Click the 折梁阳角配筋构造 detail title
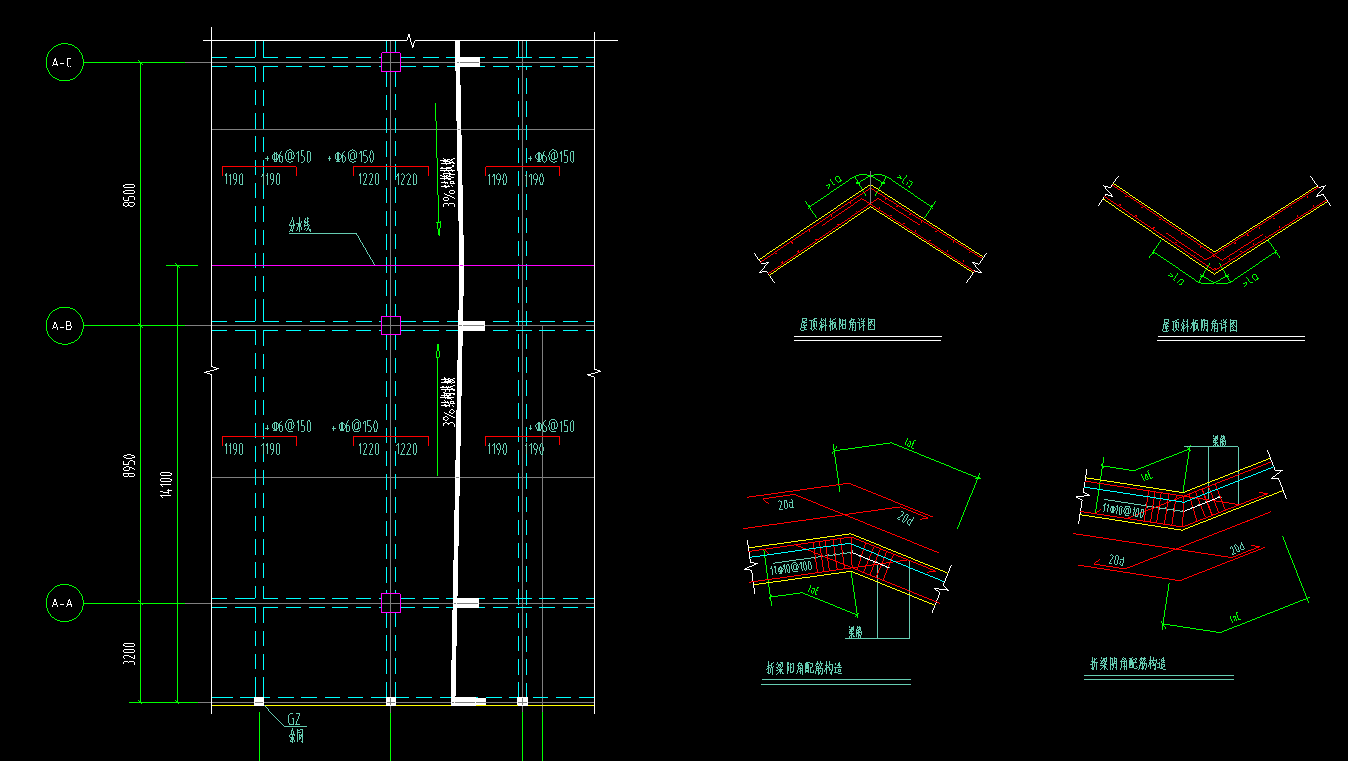 point(804,668)
